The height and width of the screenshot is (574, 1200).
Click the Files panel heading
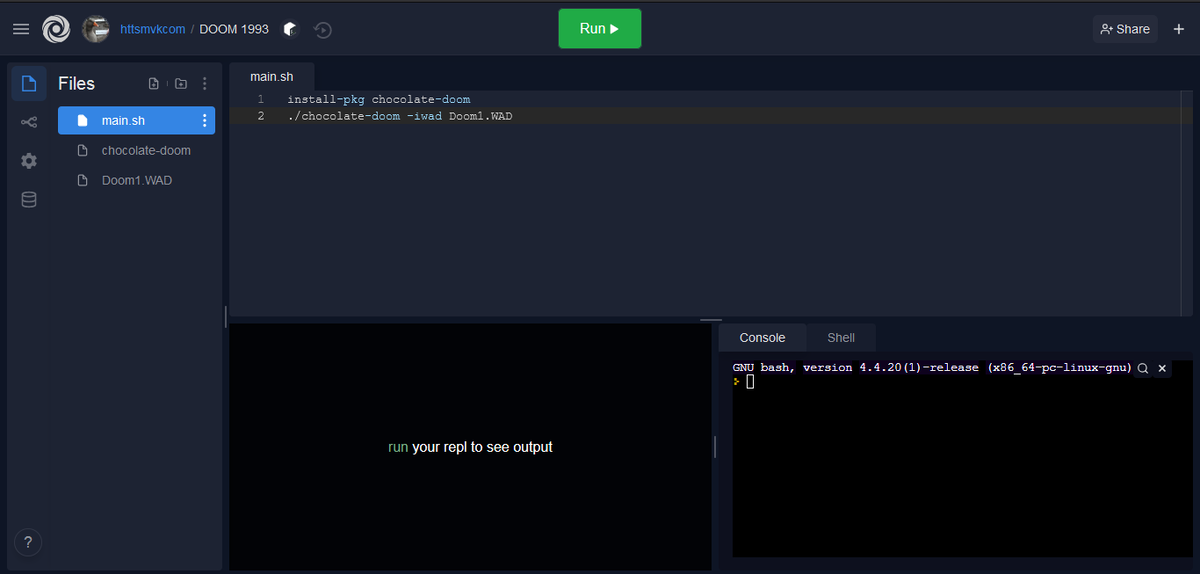pyautogui.click(x=76, y=84)
